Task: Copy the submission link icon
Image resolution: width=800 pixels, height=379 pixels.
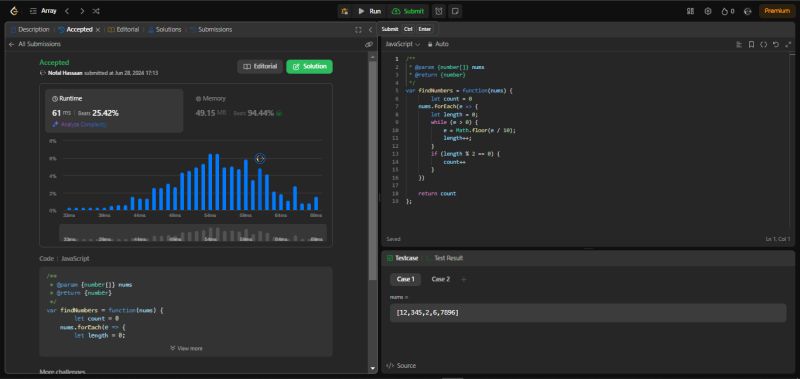Action: [368, 44]
